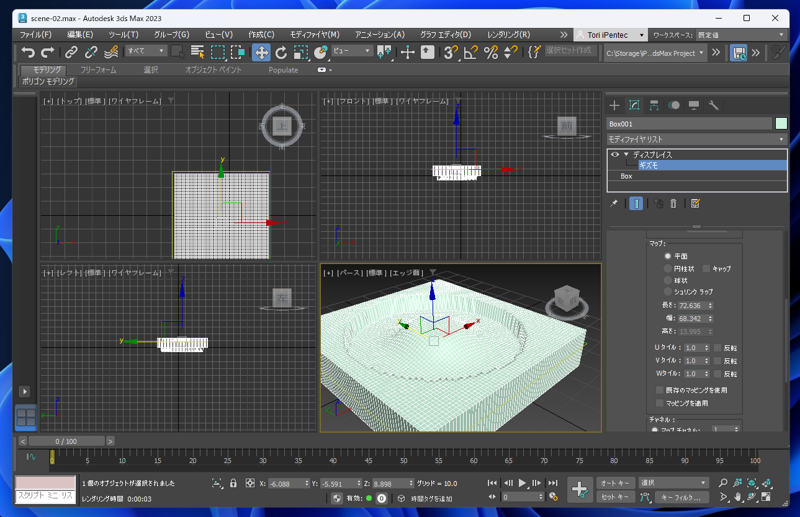
Task: Switch to the フリーフォーム ribbon tab
Action: (98, 70)
